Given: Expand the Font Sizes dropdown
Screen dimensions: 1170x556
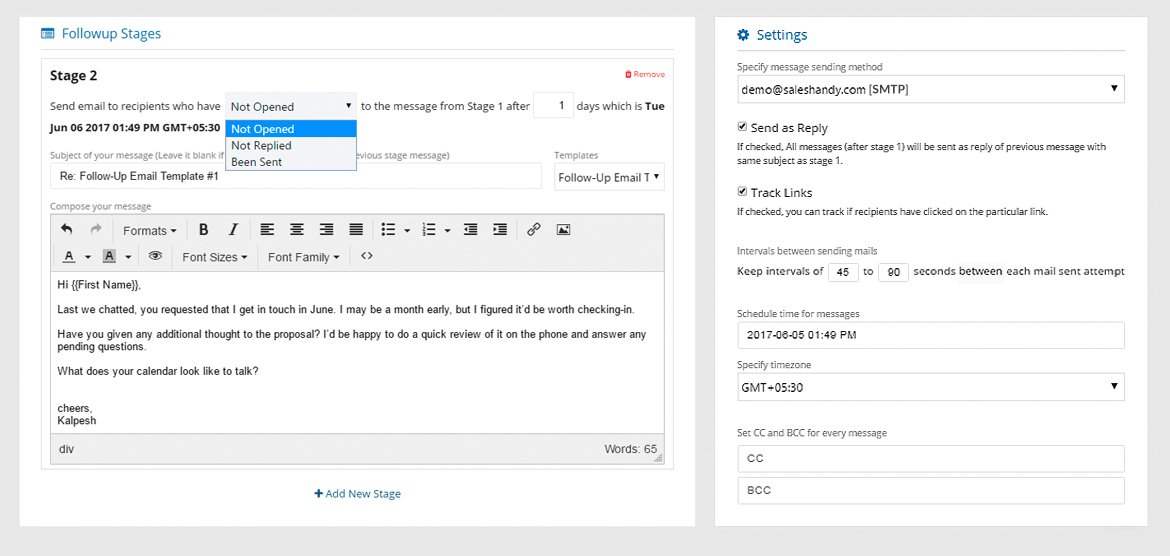Looking at the screenshot, I should tap(215, 257).
